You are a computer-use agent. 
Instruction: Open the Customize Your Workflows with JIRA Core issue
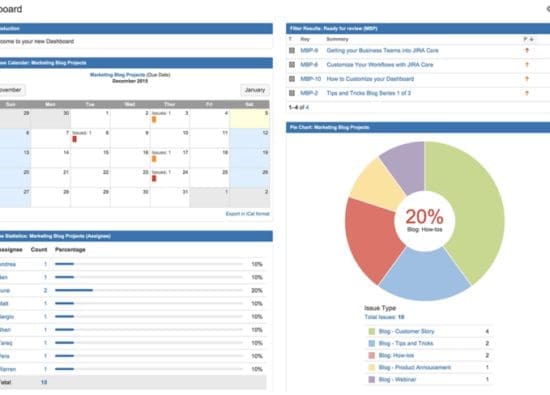pos(380,65)
